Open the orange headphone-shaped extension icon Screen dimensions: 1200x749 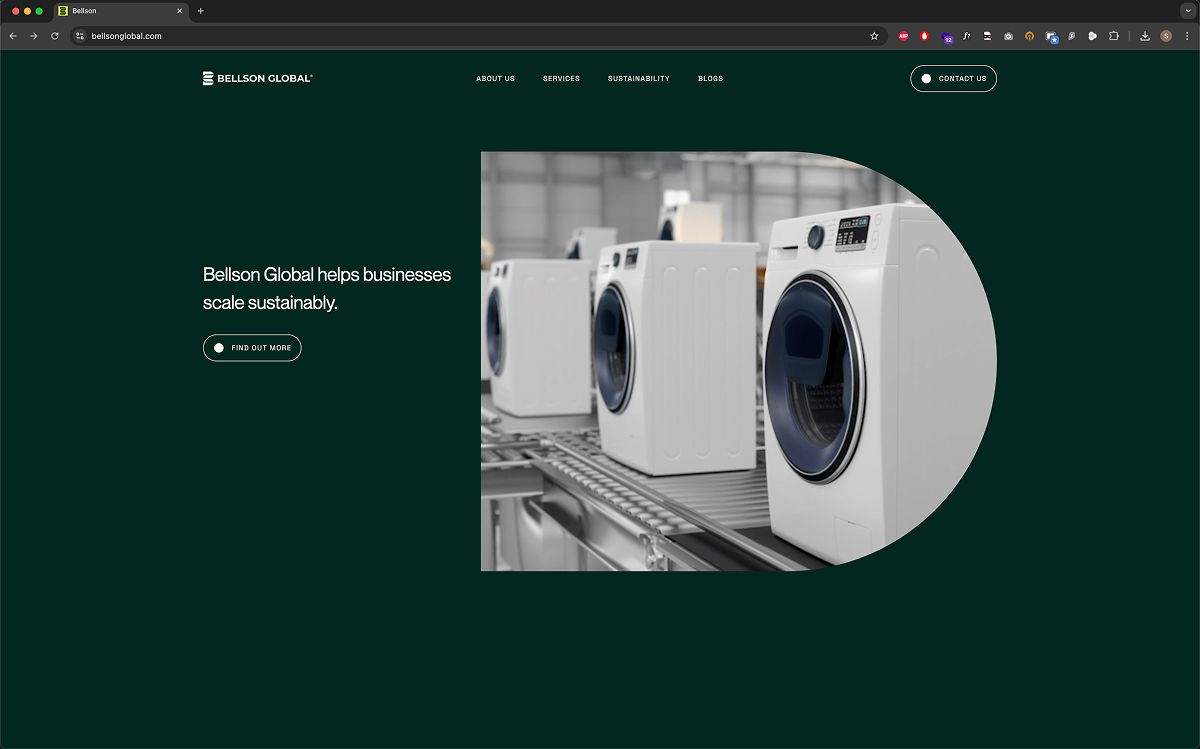coord(1029,36)
